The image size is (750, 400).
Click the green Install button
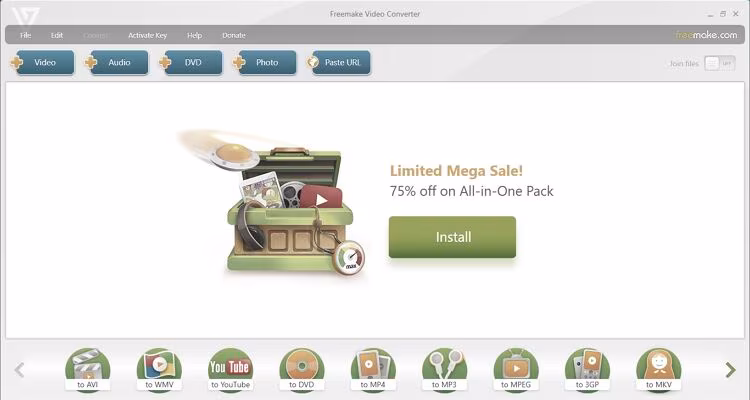click(x=452, y=237)
